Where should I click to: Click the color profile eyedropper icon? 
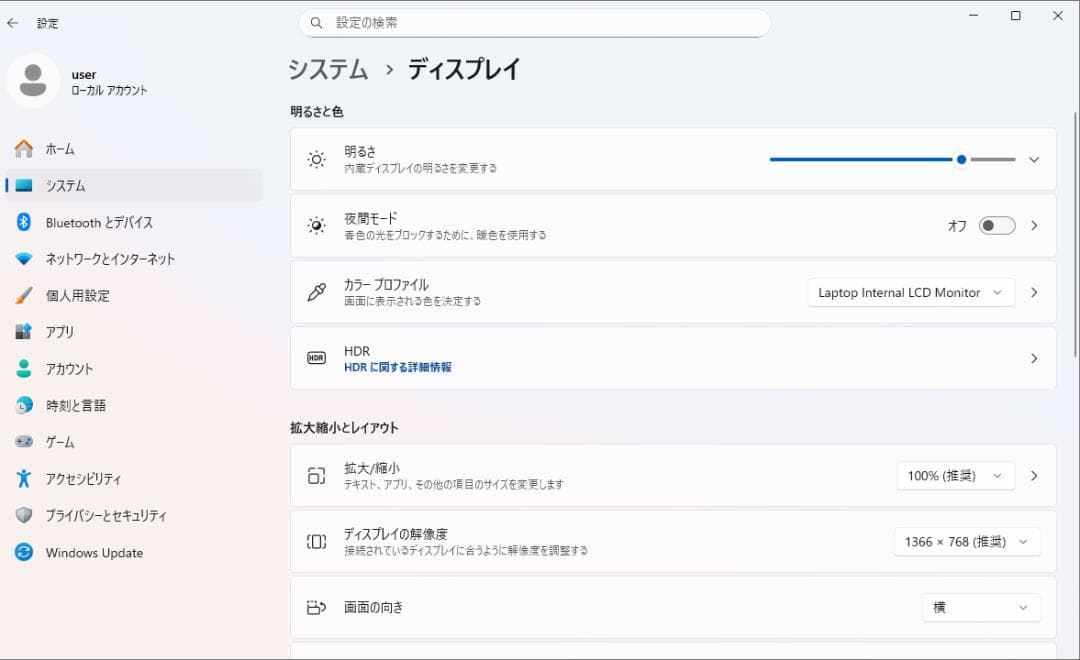coord(317,292)
